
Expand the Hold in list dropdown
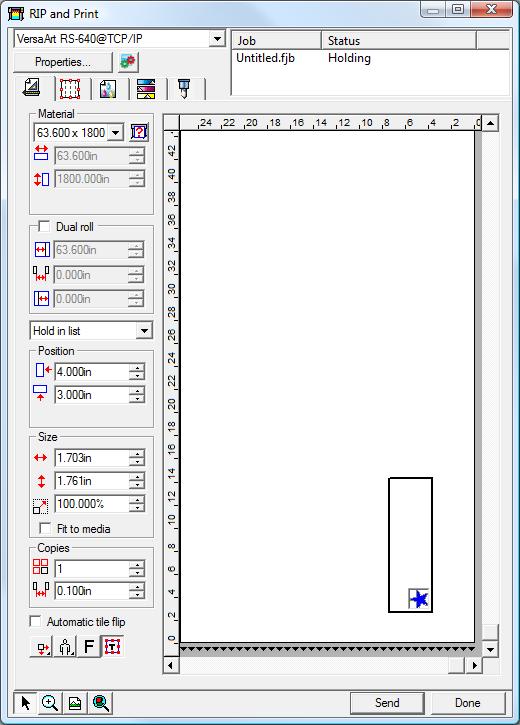(x=144, y=331)
